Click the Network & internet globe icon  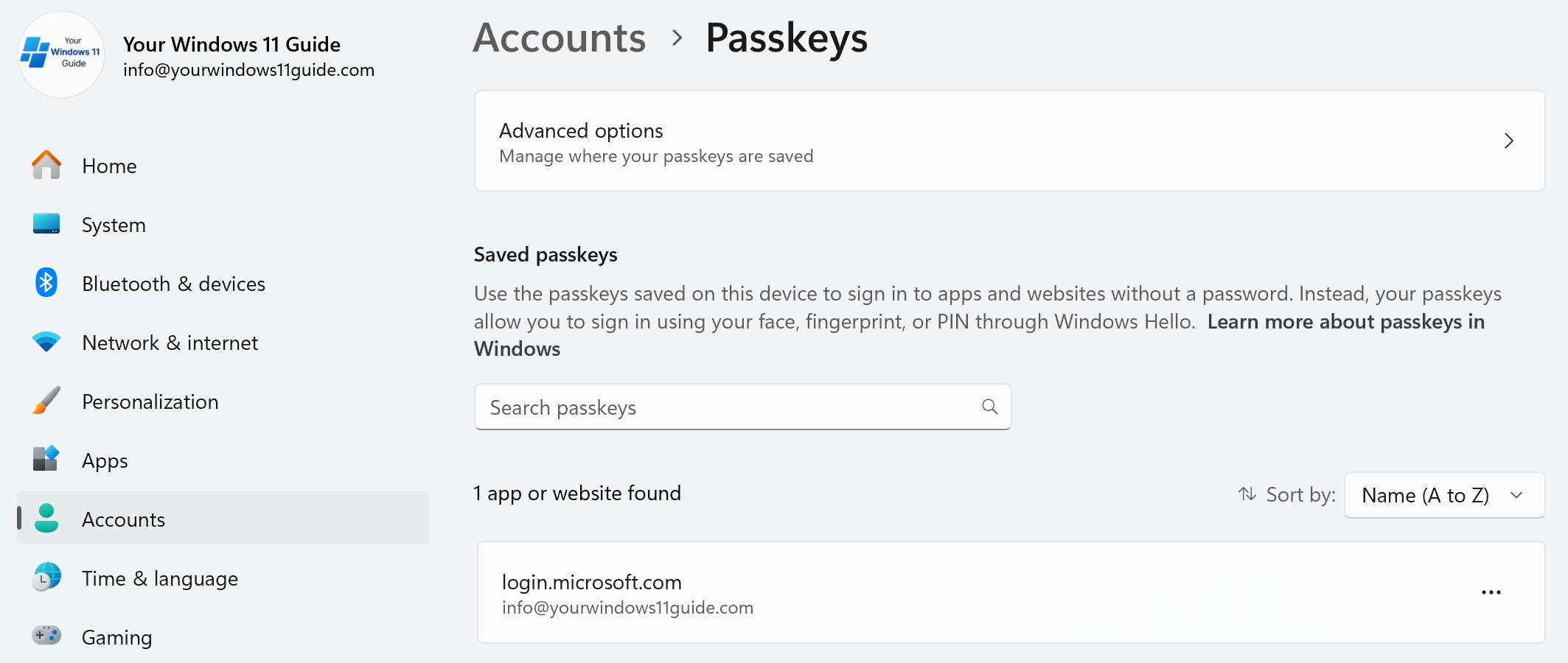[x=46, y=342]
